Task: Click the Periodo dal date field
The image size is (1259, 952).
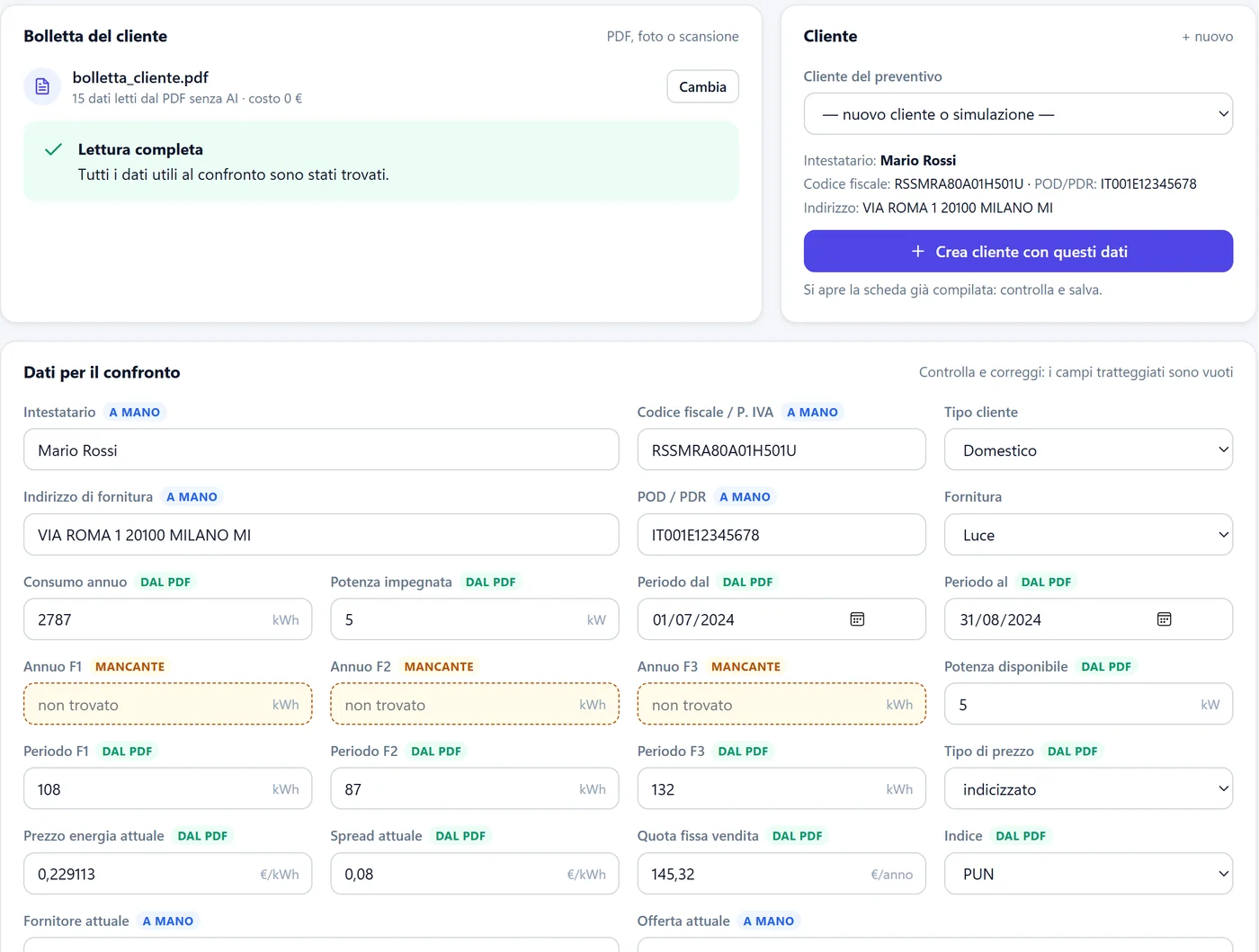Action: (781, 619)
